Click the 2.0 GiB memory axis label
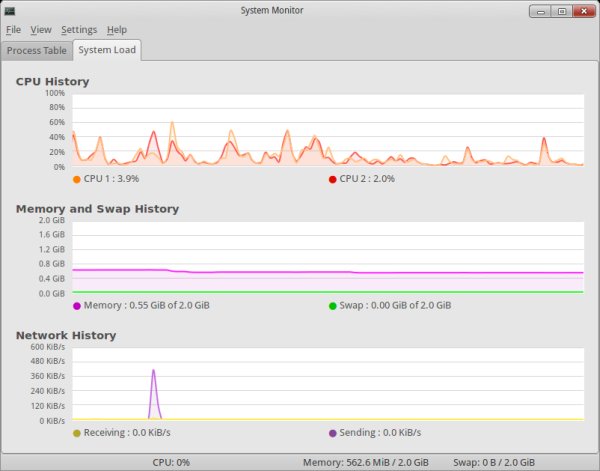Image resolution: width=600 pixels, height=471 pixels. coord(52,220)
